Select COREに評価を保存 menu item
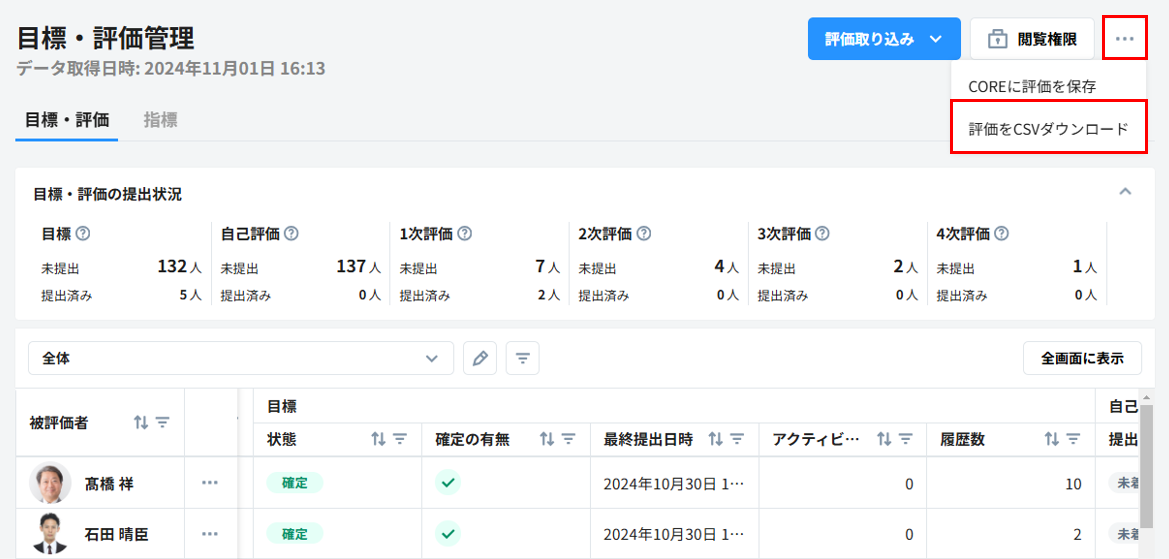The width and height of the screenshot is (1169, 559). pos(1032,87)
